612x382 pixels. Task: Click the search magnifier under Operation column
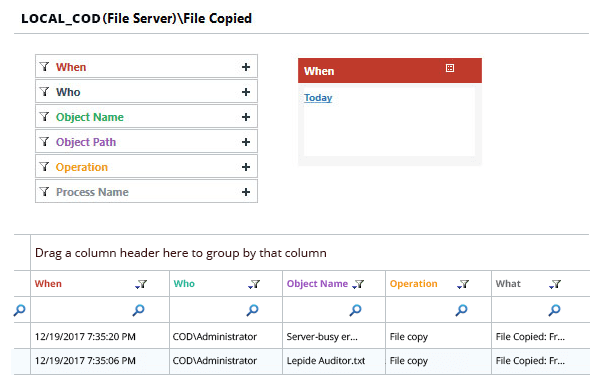pyautogui.click(x=461, y=310)
